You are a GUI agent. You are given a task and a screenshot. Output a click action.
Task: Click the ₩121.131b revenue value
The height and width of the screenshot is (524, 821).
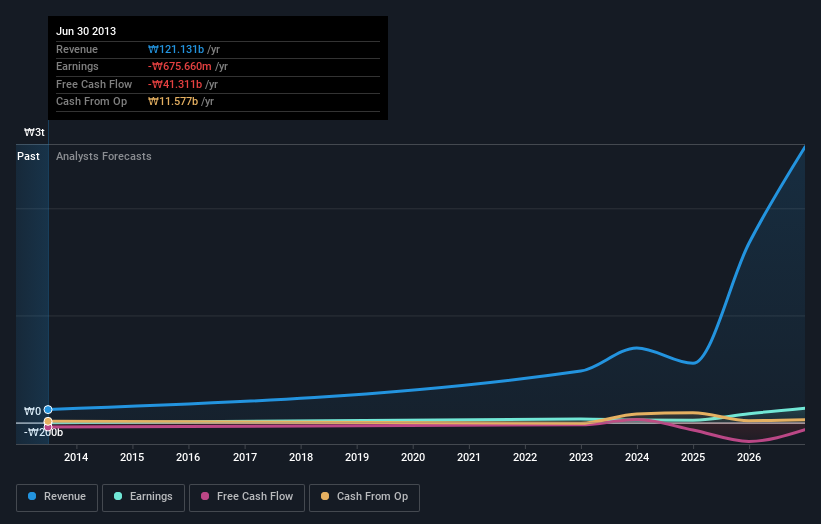pos(176,49)
